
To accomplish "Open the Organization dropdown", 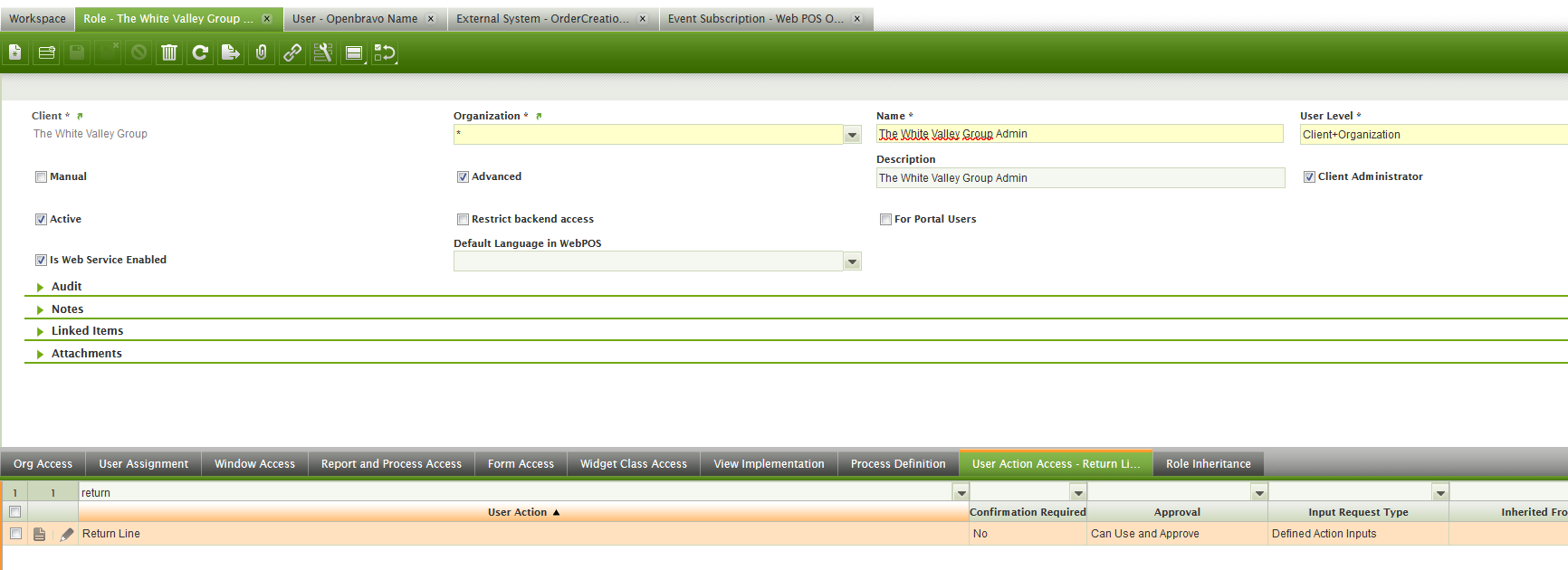I will 852,135.
